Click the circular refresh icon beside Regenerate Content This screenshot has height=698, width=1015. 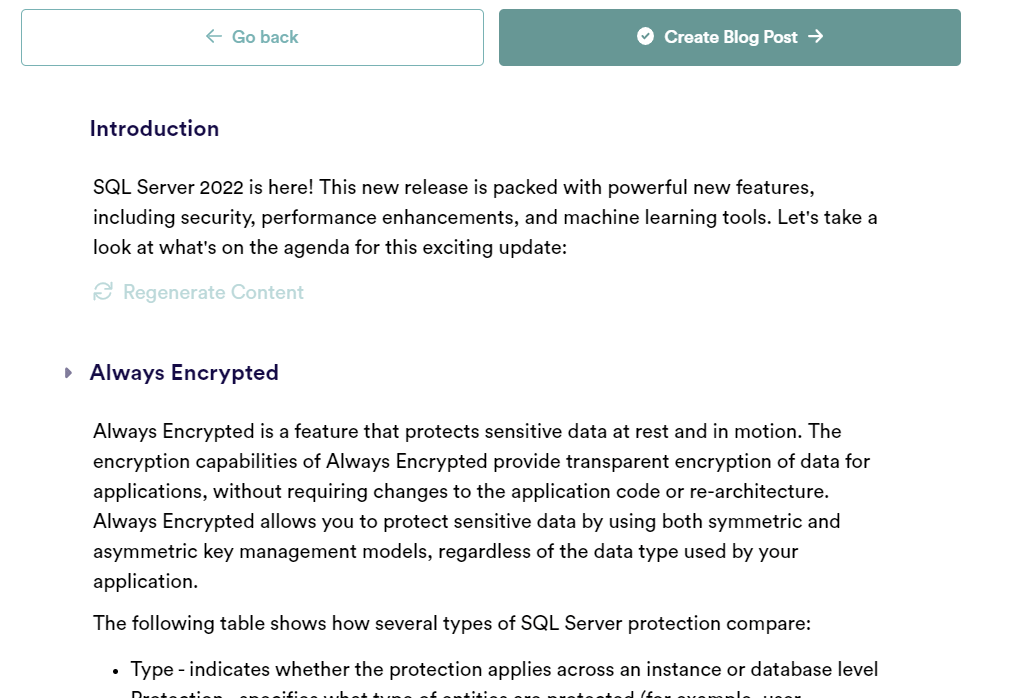click(102, 292)
